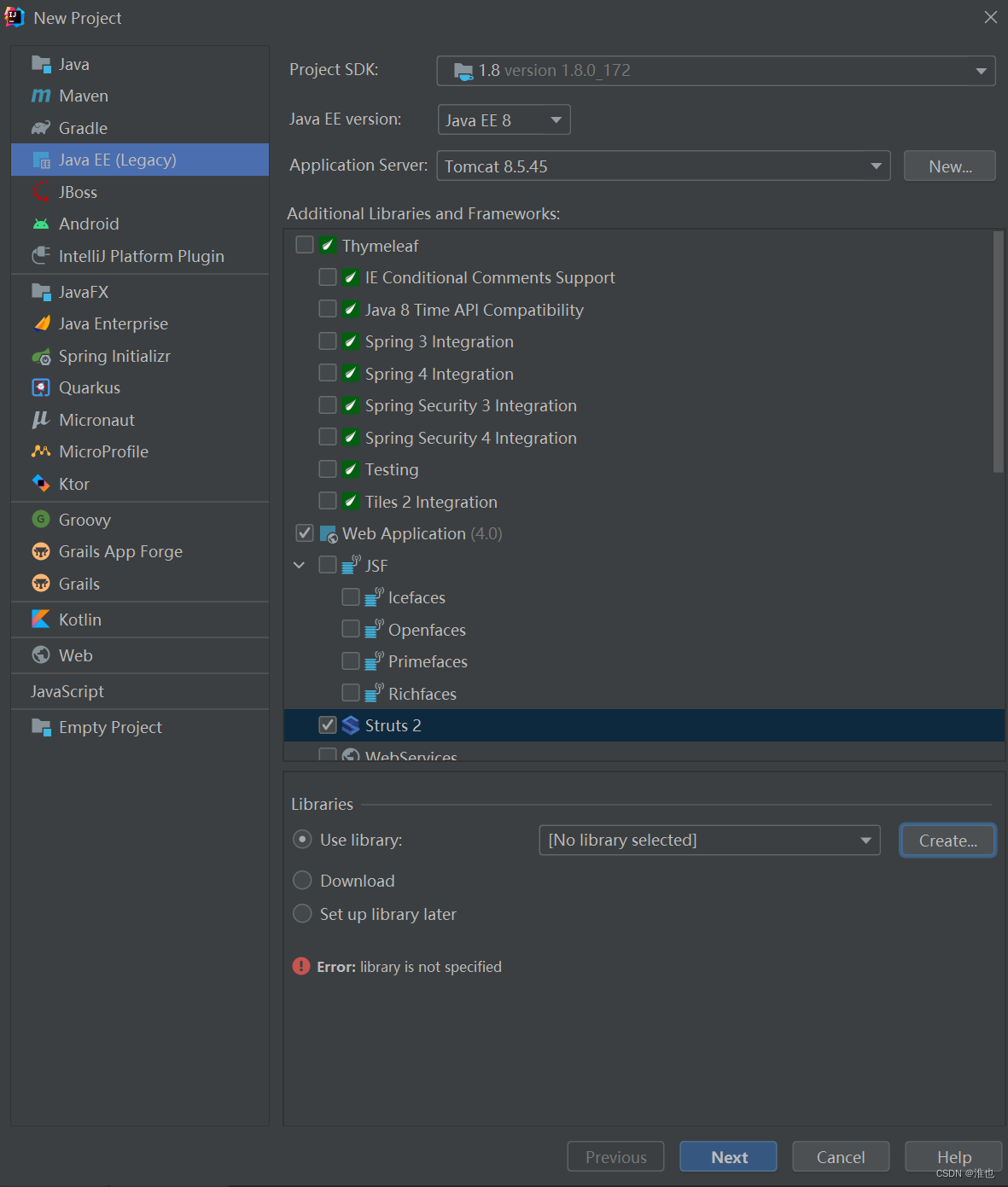The height and width of the screenshot is (1187, 1008).
Task: Click the Struts 2 framework icon
Action: [x=351, y=725]
